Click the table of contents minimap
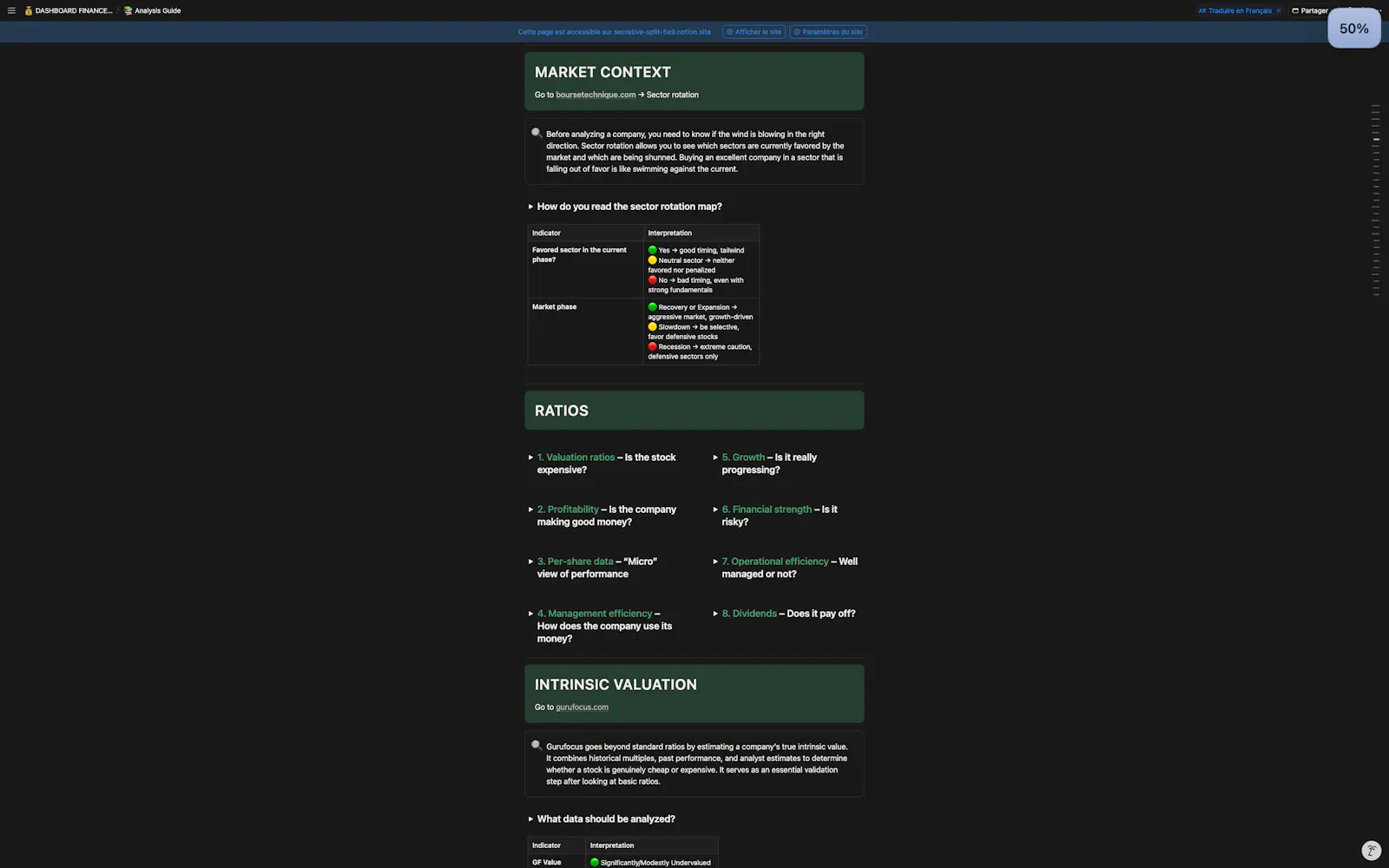 tap(1376, 201)
